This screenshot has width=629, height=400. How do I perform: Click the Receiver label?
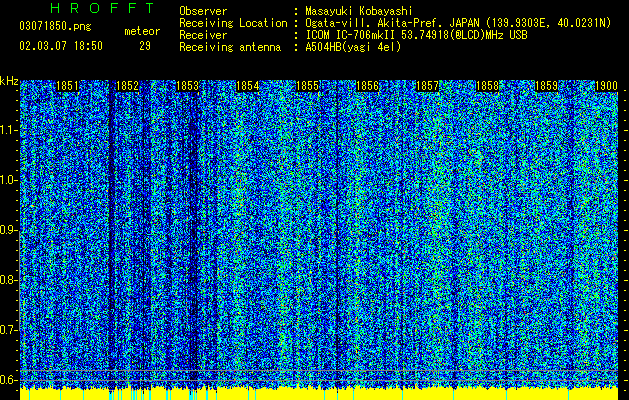pos(203,35)
